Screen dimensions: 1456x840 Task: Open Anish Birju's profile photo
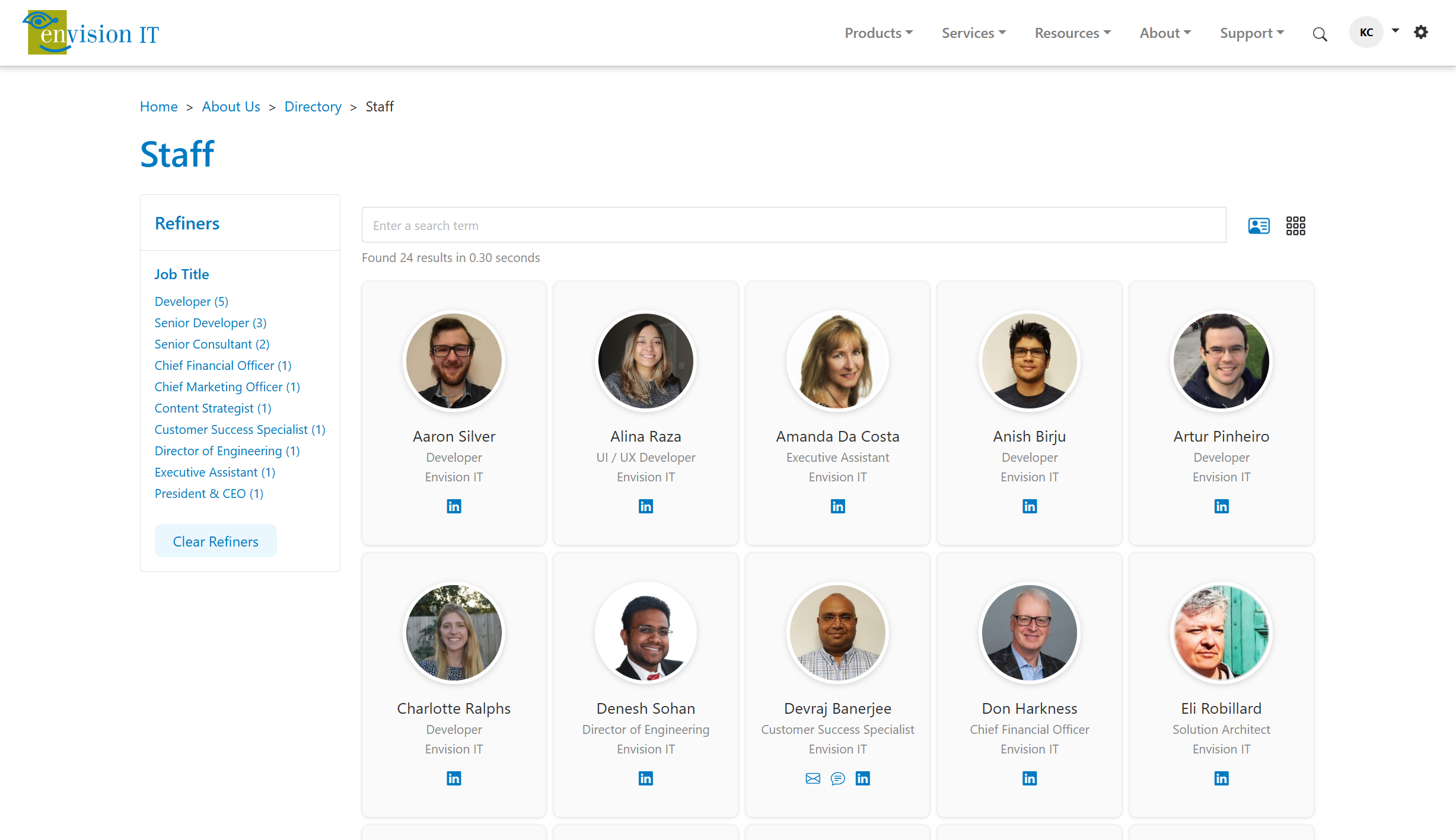(x=1030, y=361)
